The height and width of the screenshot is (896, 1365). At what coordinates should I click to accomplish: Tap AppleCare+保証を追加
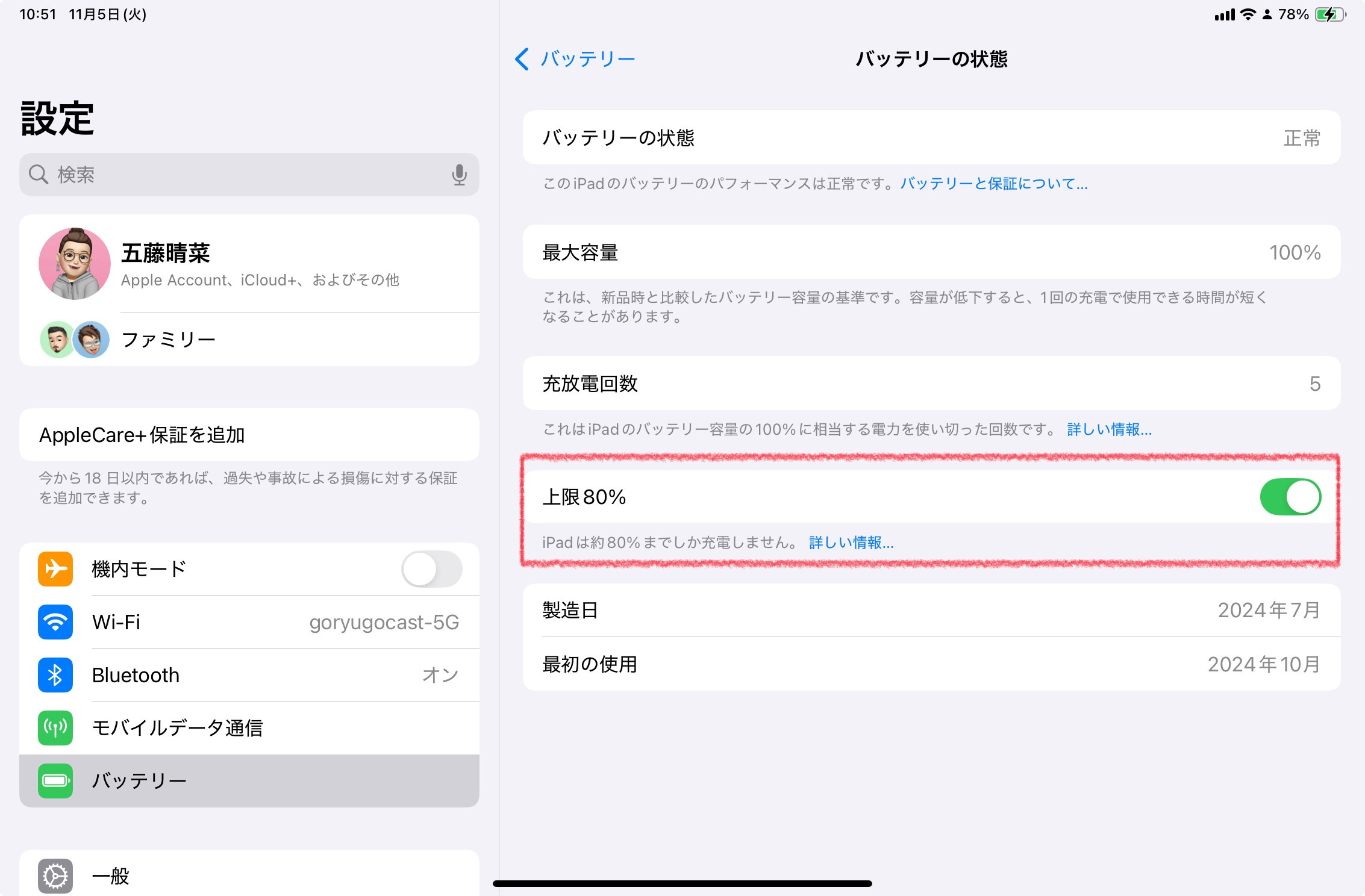pos(142,435)
